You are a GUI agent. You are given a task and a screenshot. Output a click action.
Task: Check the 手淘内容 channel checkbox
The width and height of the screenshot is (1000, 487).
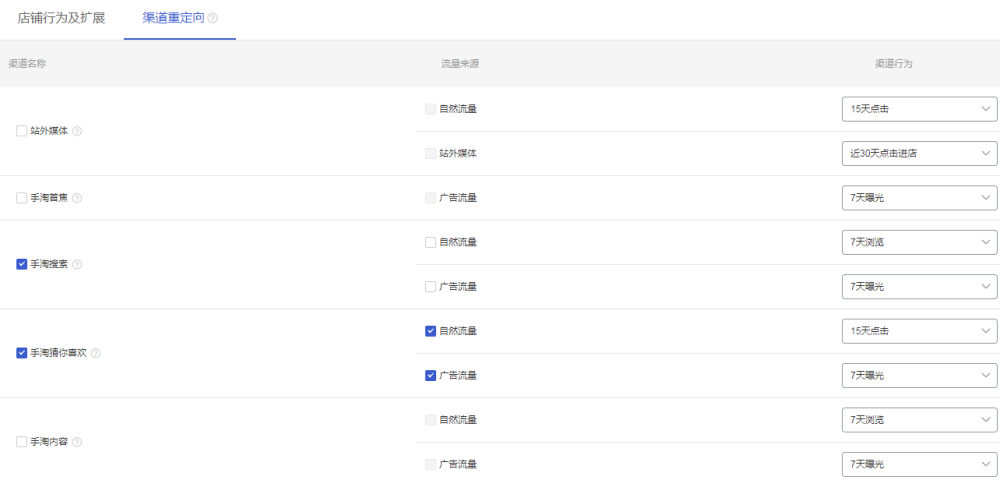click(22, 442)
